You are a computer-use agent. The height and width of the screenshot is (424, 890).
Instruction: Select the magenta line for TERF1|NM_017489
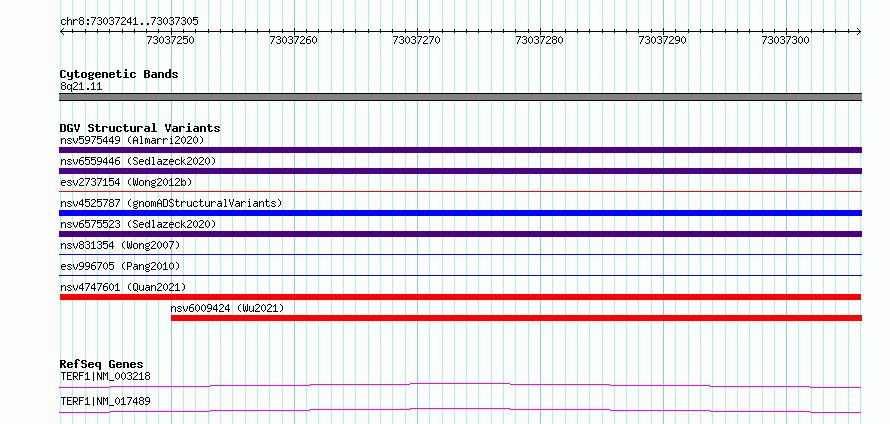click(x=460, y=410)
